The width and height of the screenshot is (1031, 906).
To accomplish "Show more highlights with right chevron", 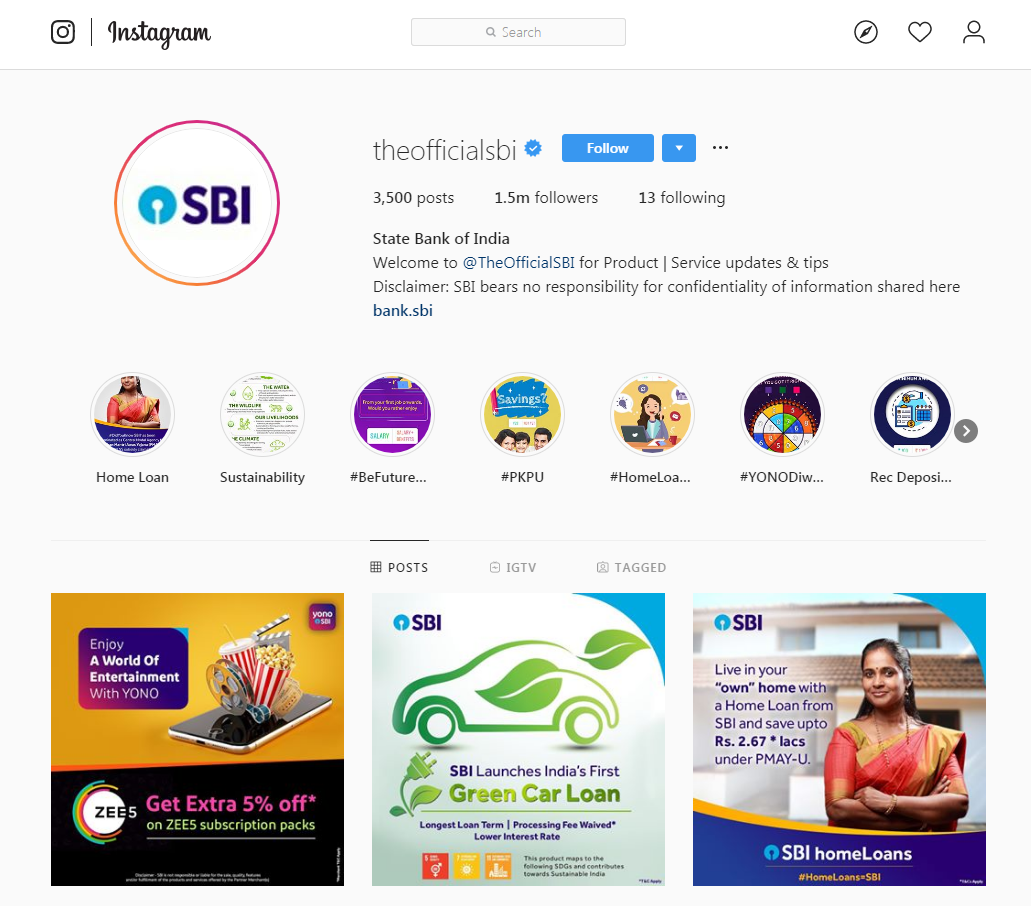I will pyautogui.click(x=965, y=431).
